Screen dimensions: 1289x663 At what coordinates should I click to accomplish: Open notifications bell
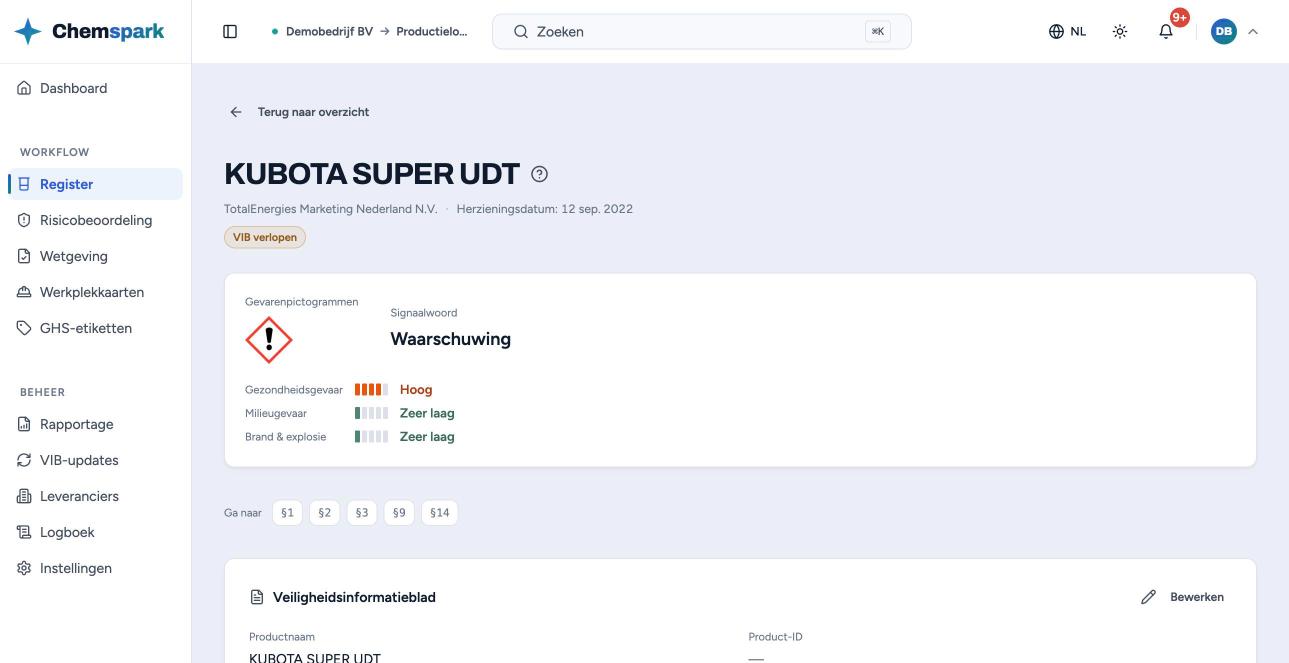pyautogui.click(x=1166, y=31)
